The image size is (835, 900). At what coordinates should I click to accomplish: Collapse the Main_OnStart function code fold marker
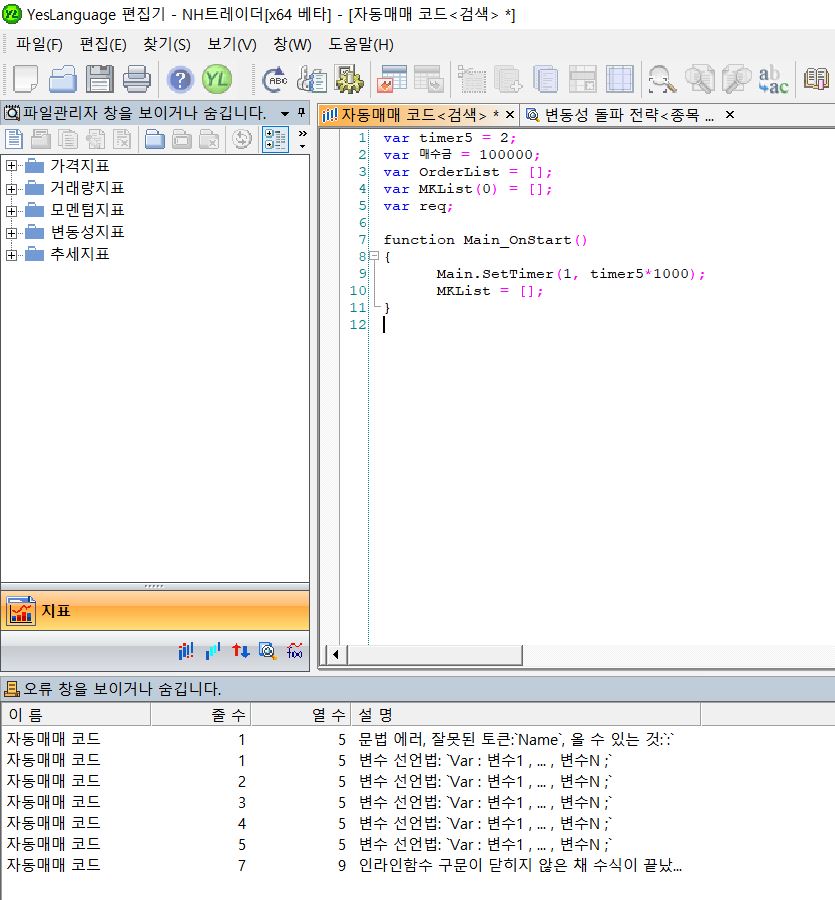point(373,257)
